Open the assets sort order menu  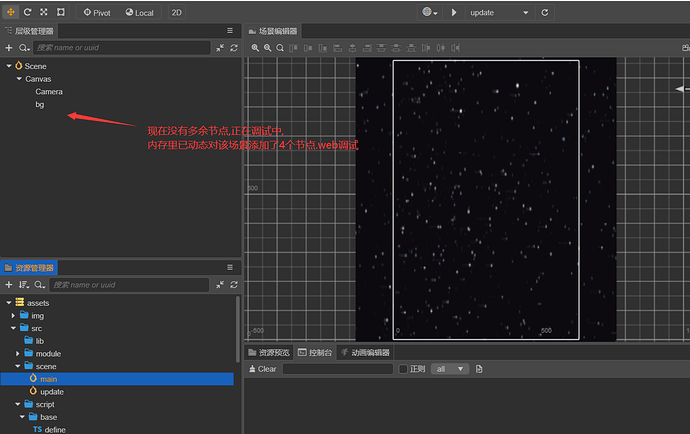[24, 285]
